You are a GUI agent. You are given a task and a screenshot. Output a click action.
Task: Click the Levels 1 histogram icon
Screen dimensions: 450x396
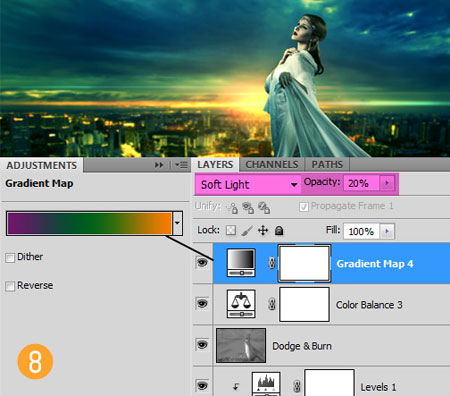tap(266, 384)
